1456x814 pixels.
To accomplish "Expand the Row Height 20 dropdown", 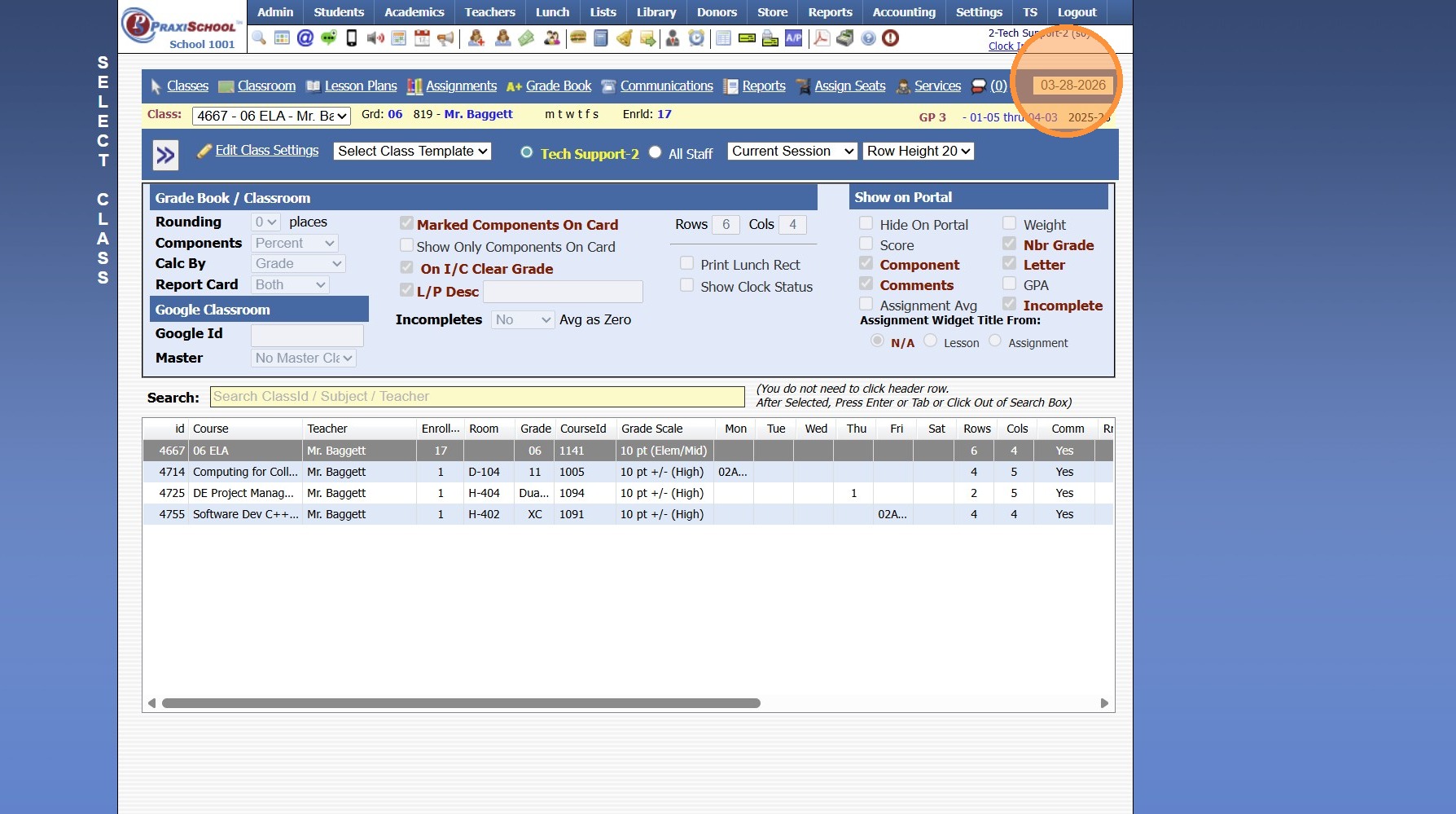I will coord(918,151).
